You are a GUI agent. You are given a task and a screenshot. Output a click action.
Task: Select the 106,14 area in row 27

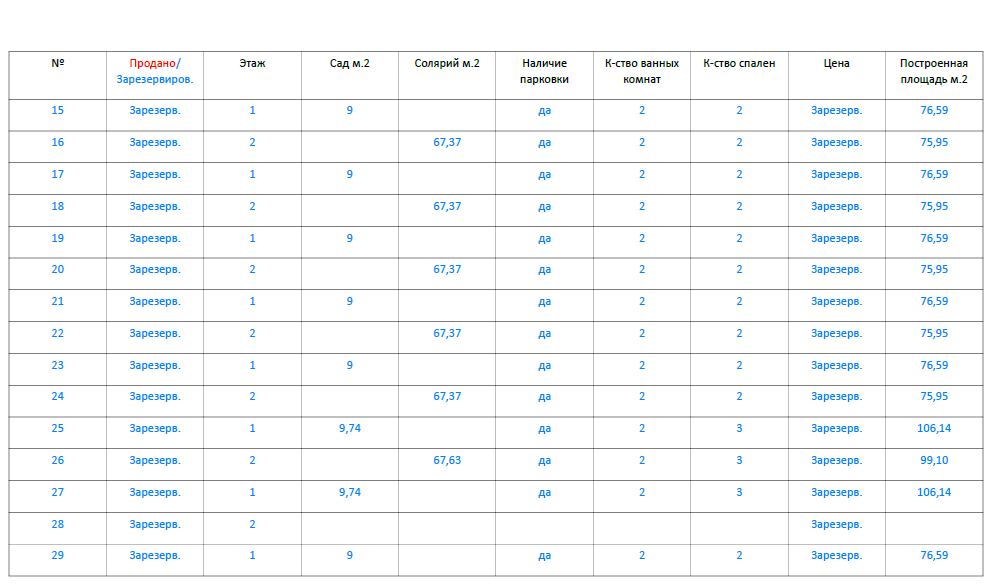point(934,492)
